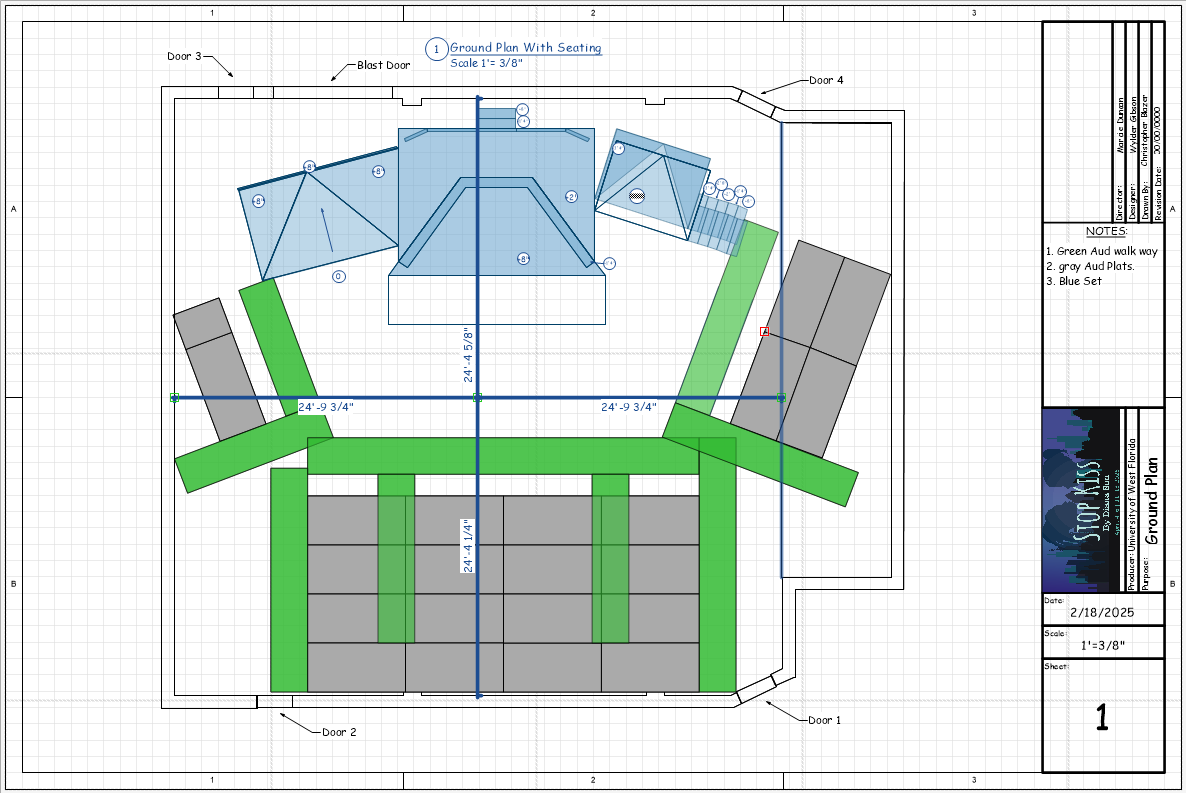This screenshot has height=793, width=1186.
Task: Click the hatched circle on the angled blue platform
Action: point(636,196)
